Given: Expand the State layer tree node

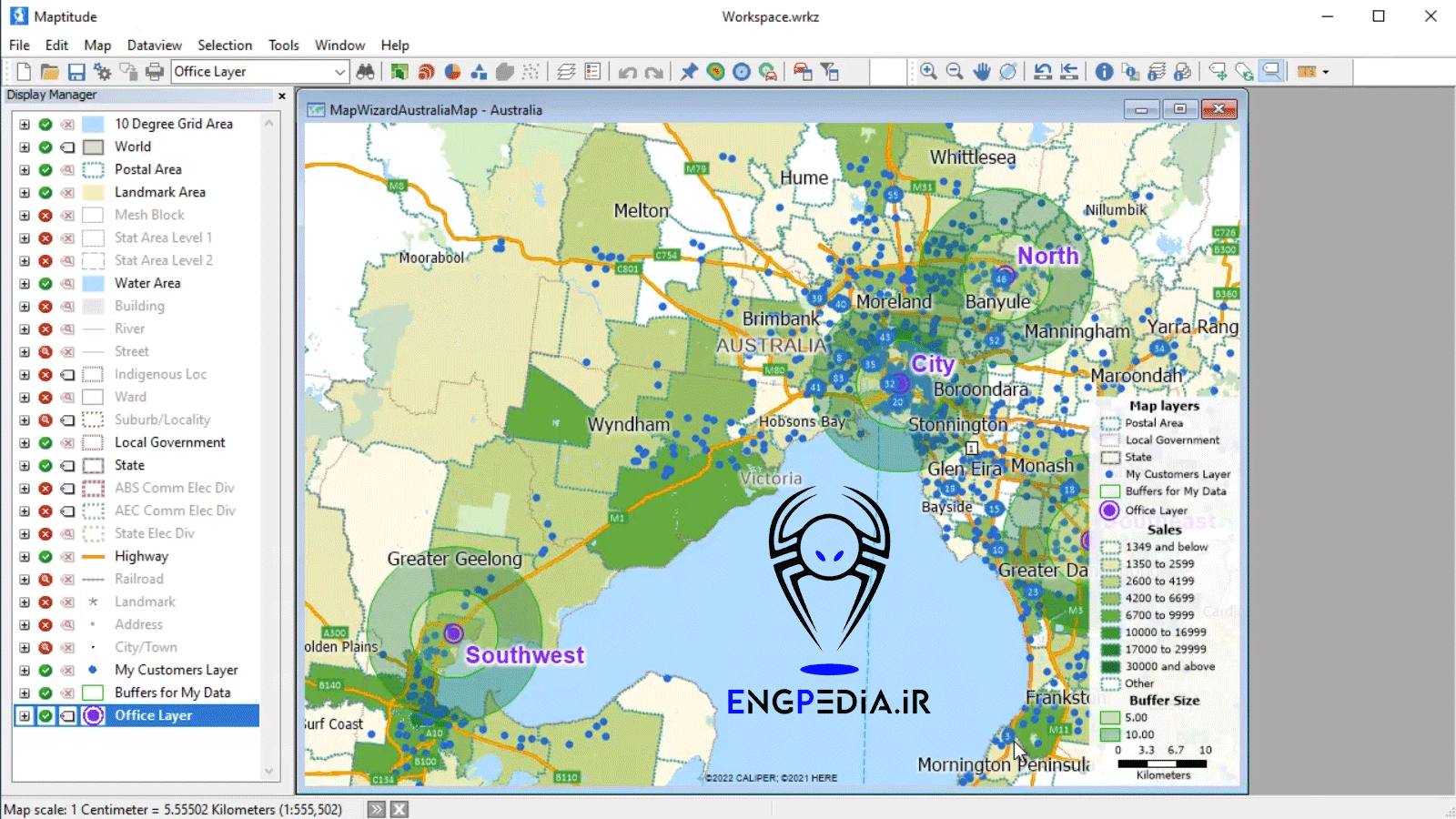Looking at the screenshot, I should click(25, 465).
